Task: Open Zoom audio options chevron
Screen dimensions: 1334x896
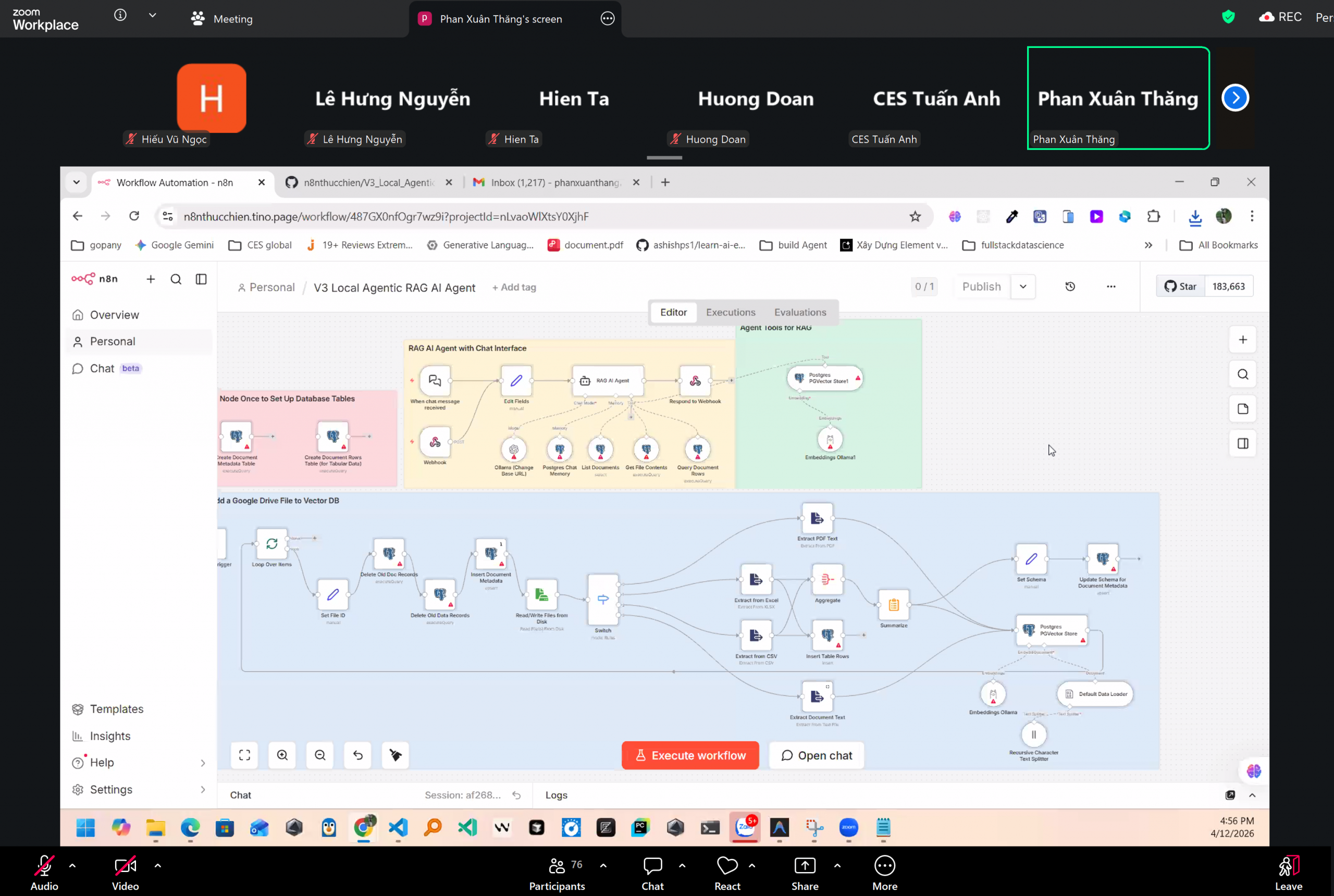Action: click(72, 866)
